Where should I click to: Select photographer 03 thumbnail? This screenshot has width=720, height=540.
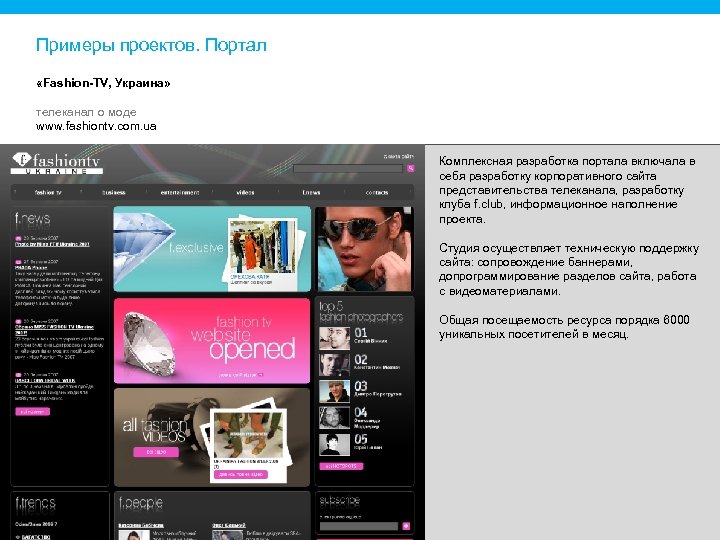pyautogui.click(x=334, y=391)
